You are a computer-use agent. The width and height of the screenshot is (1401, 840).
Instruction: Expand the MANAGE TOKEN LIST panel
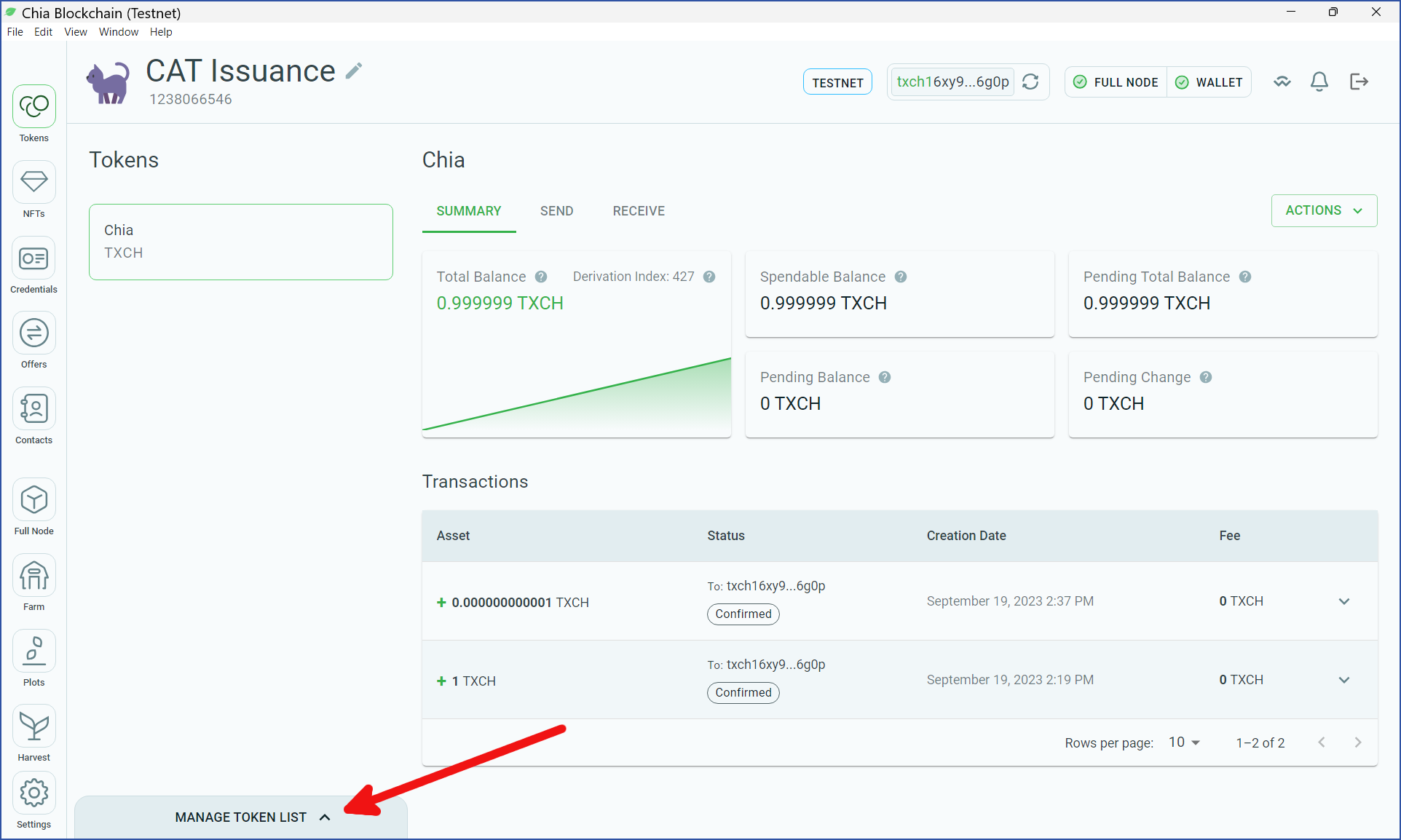click(241, 817)
